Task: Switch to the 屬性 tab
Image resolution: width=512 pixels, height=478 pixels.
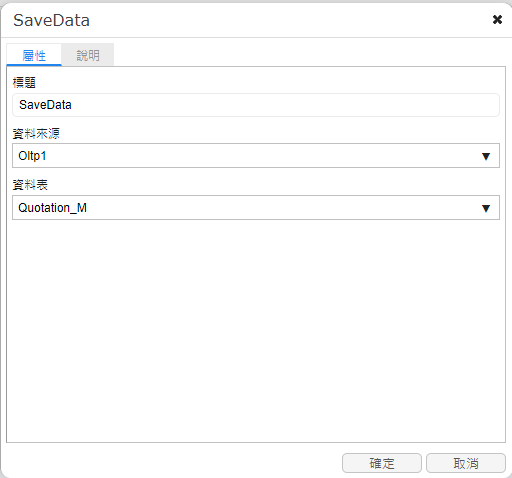Action: tap(34, 55)
